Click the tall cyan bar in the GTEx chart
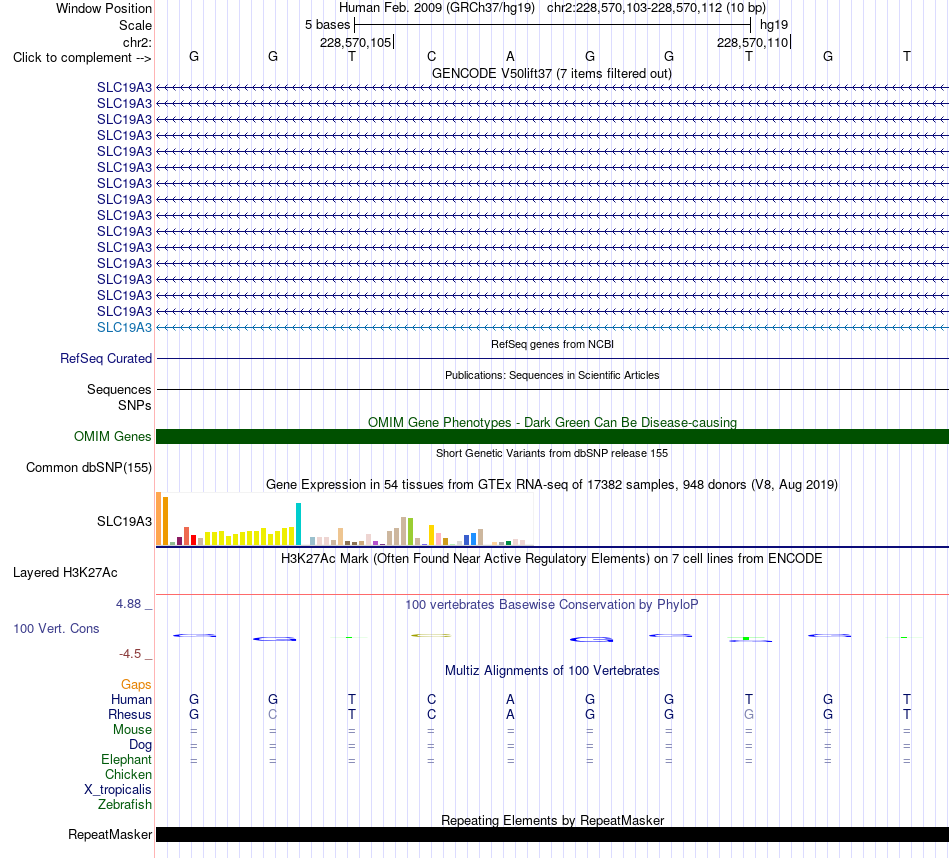Viewport: 950px width, 858px height. tap(298, 524)
